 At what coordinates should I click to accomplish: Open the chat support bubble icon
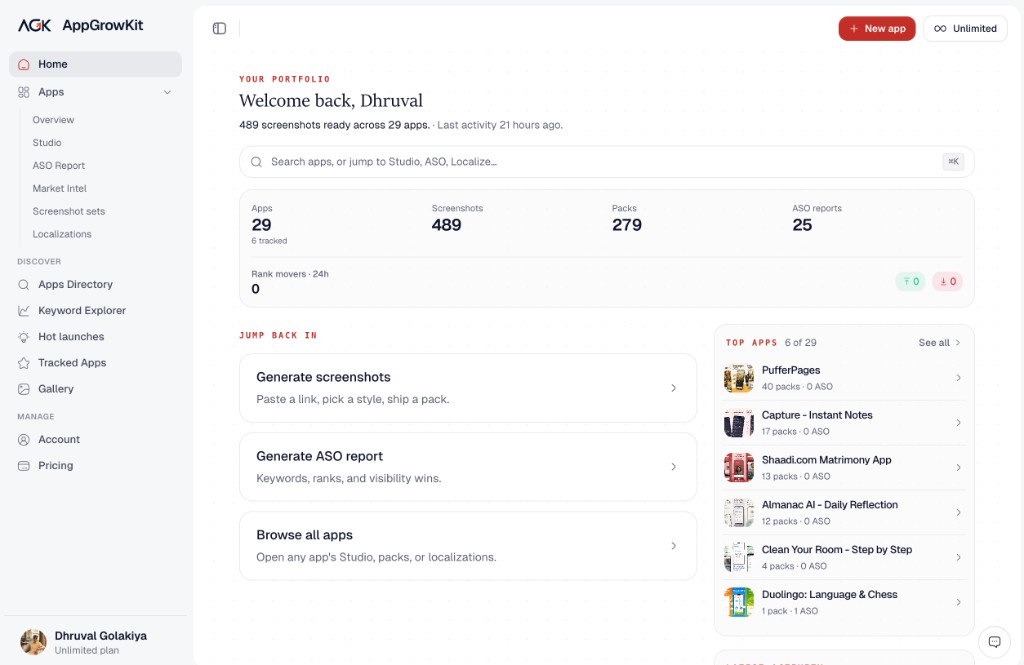994,641
